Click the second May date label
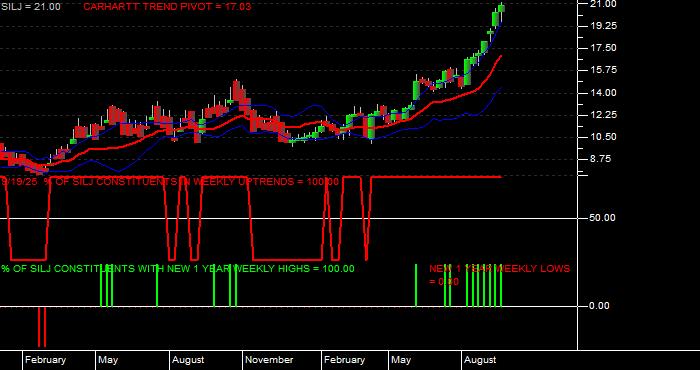The width and height of the screenshot is (700, 370). pyautogui.click(x=401, y=360)
